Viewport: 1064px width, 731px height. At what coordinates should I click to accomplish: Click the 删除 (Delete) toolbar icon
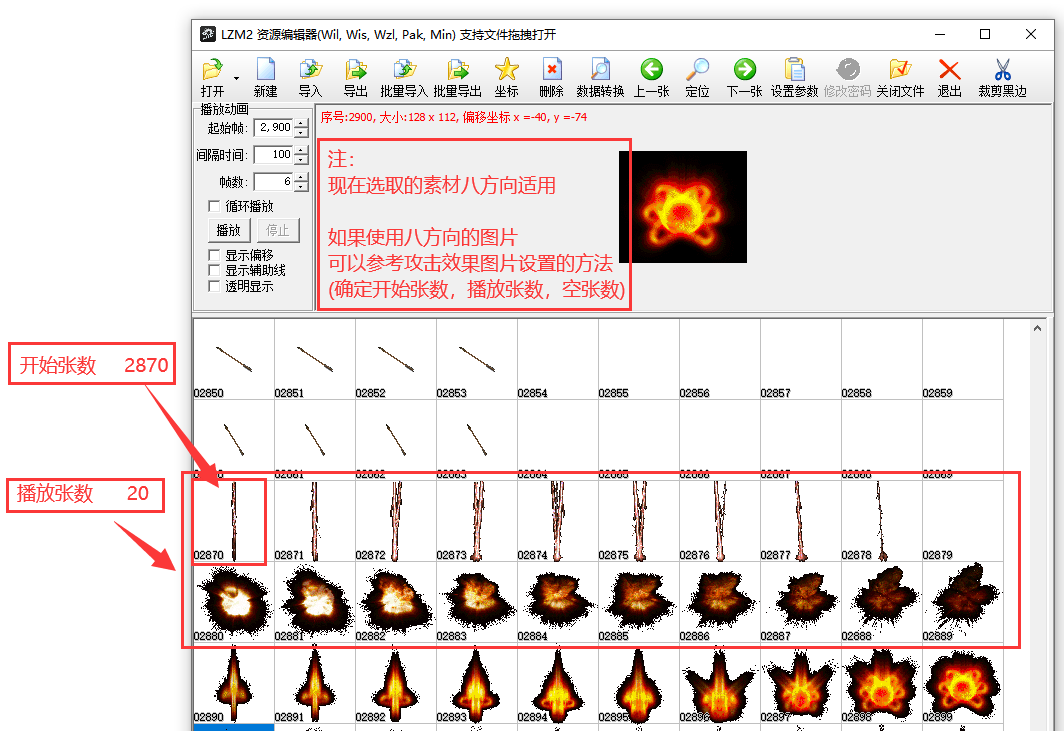coord(551,70)
